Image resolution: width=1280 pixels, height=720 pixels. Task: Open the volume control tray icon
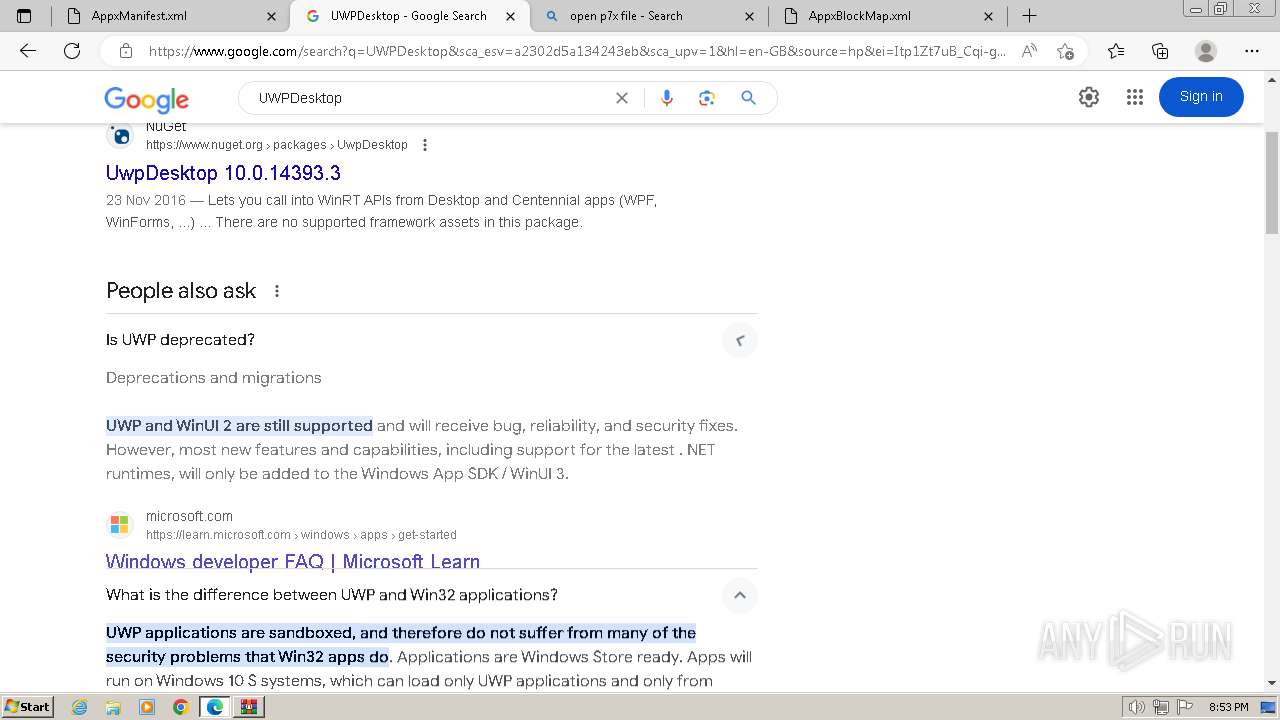click(1137, 707)
